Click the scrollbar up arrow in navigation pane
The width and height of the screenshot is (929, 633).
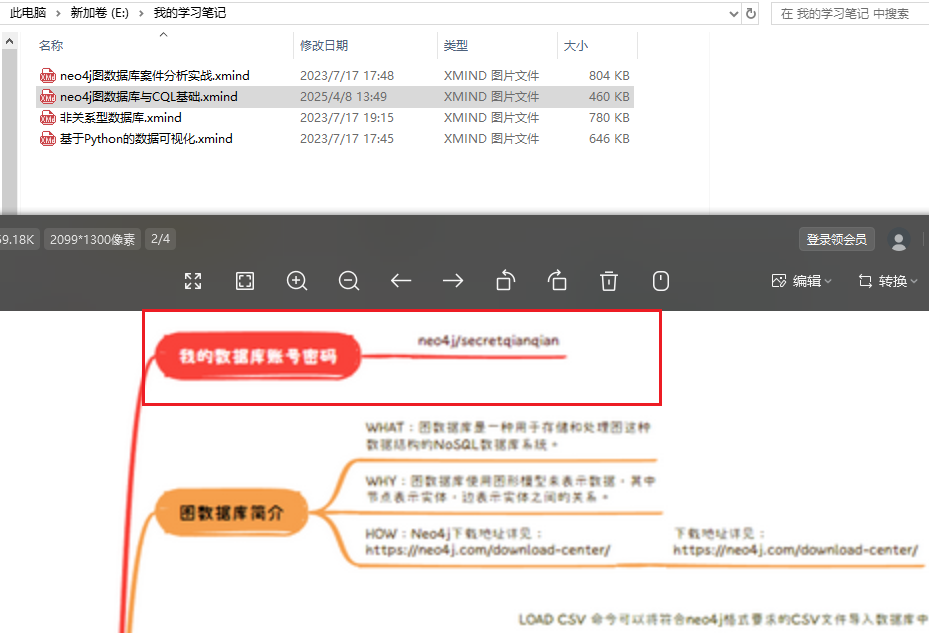[9, 41]
